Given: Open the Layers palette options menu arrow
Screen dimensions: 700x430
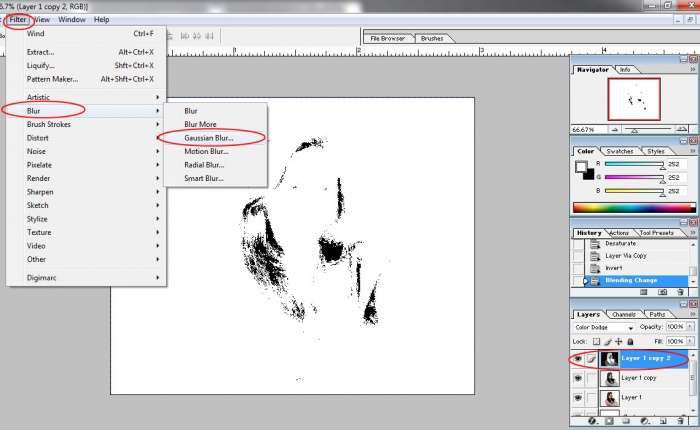Looking at the screenshot, I should pos(693,314).
